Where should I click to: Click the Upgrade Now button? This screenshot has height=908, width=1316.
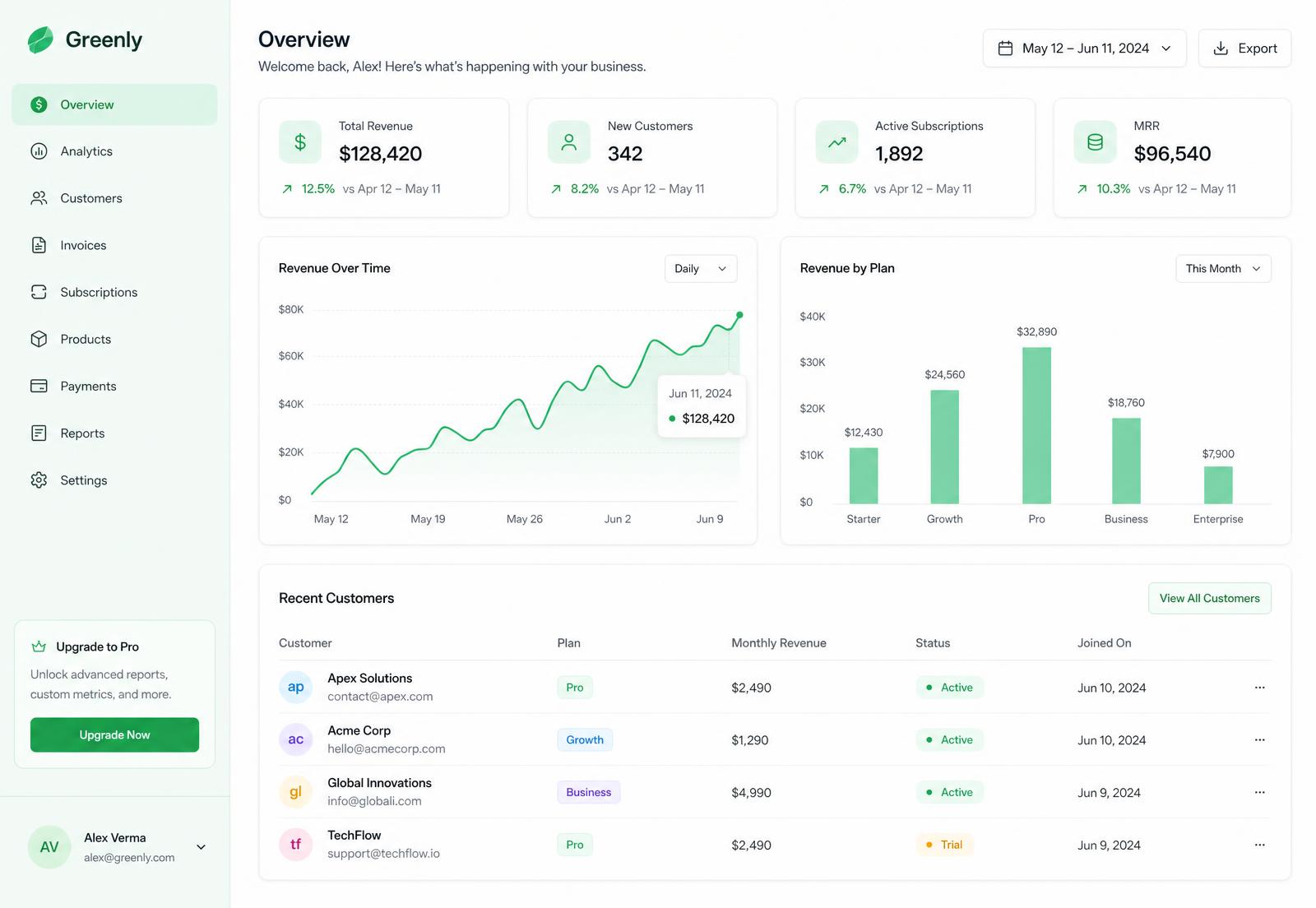coord(114,735)
